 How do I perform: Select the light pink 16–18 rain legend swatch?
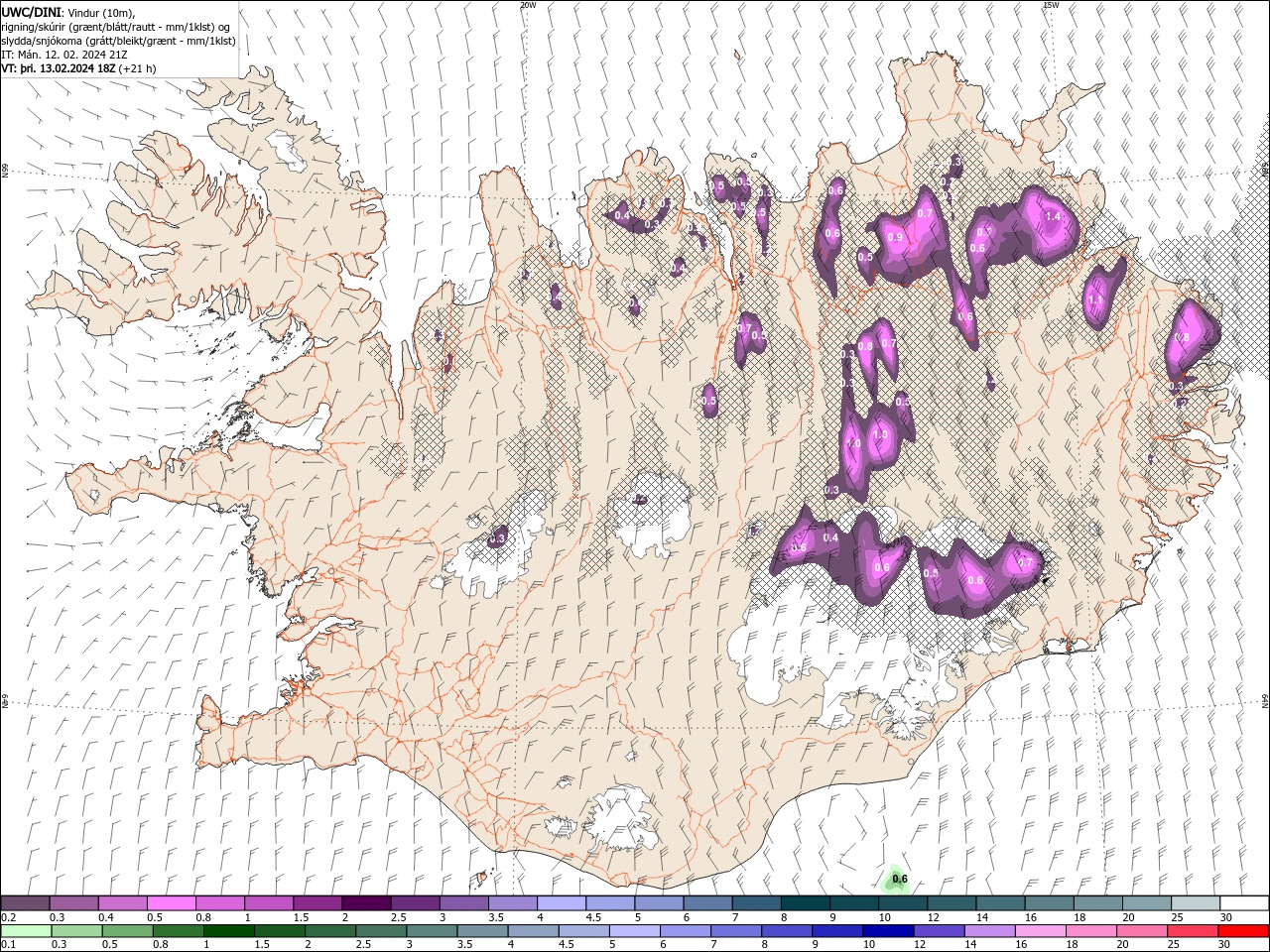pos(1042,931)
